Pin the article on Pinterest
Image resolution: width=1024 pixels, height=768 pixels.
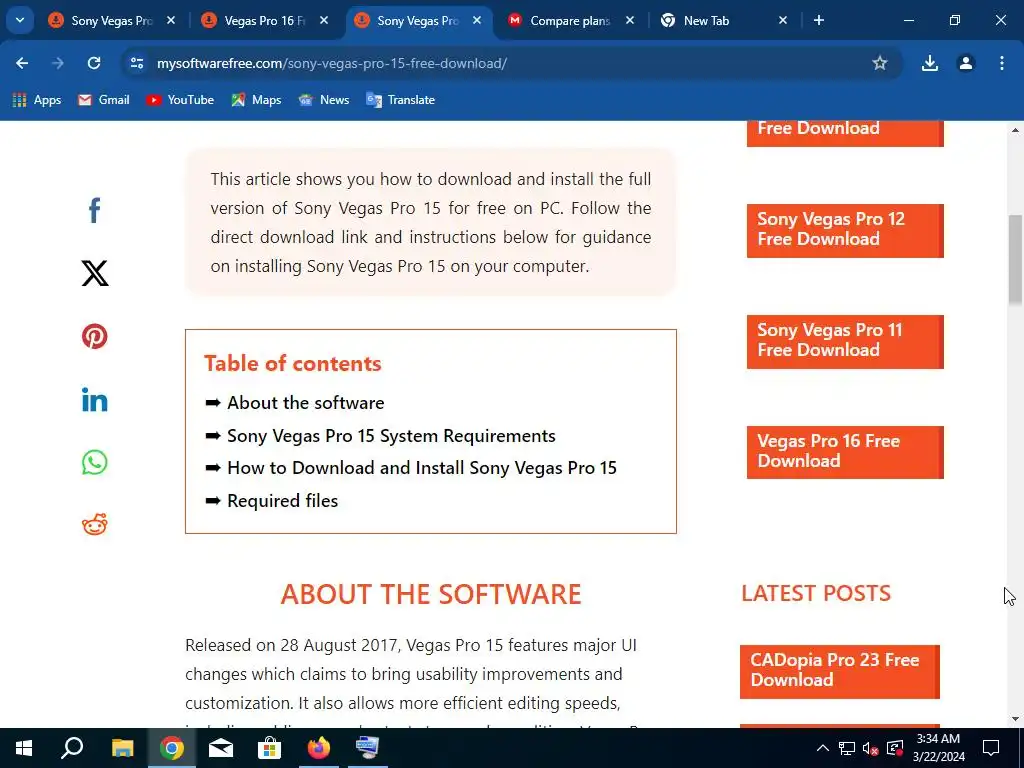click(95, 336)
